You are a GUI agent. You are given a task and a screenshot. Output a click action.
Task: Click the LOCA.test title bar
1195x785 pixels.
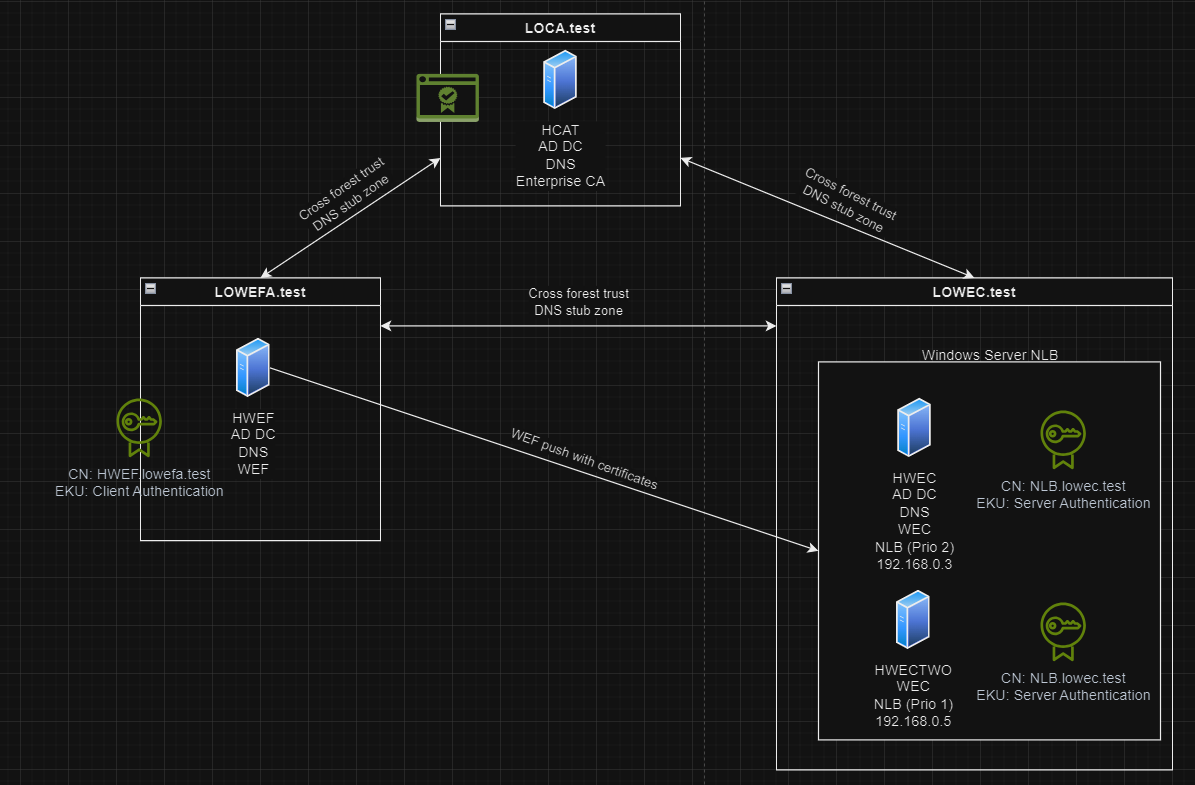coord(561,28)
